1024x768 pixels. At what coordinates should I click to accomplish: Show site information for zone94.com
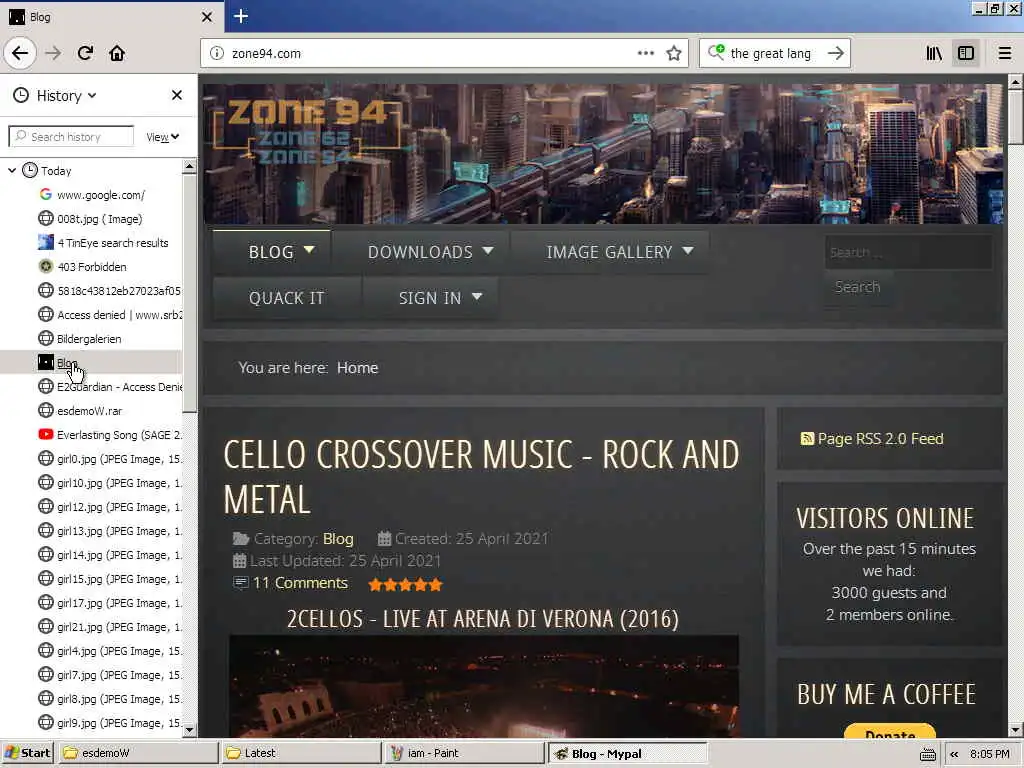coord(217,54)
